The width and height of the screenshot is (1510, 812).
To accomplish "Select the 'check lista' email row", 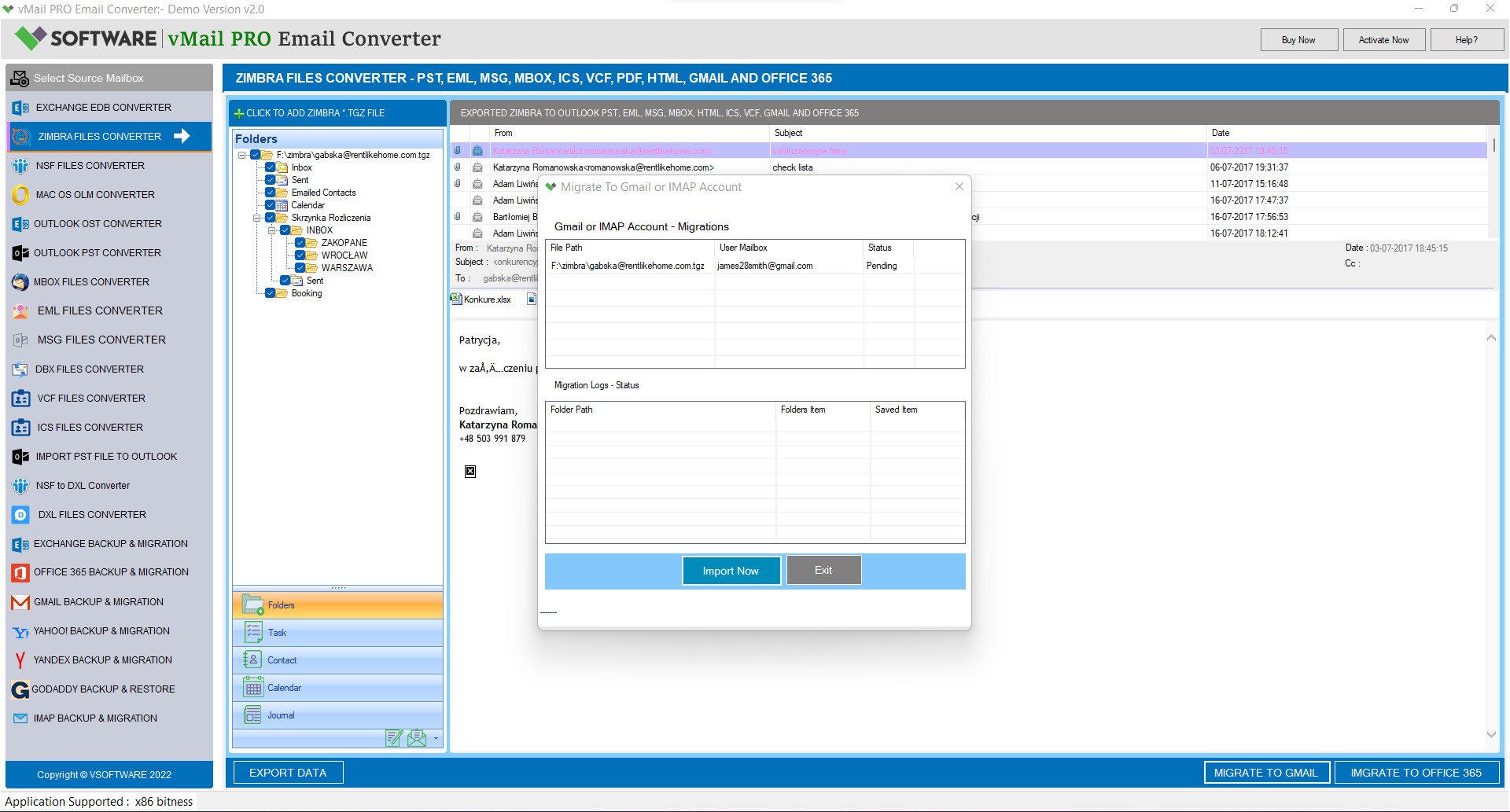I will [969, 167].
